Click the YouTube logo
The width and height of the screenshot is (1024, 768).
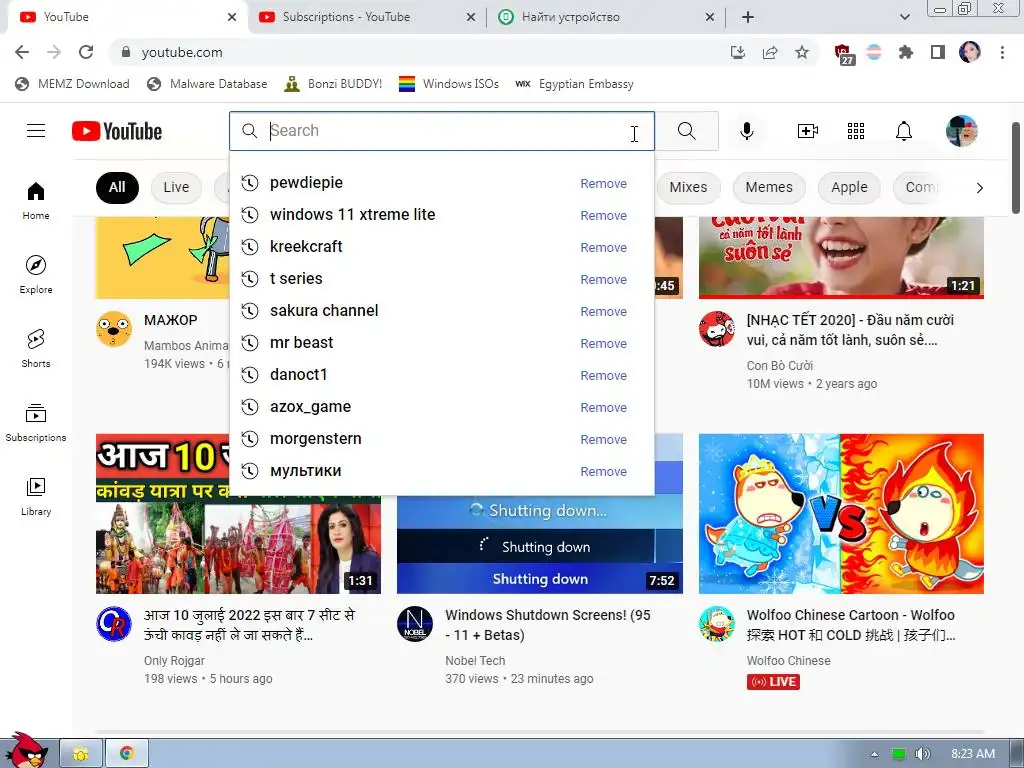pyautogui.click(x=117, y=131)
